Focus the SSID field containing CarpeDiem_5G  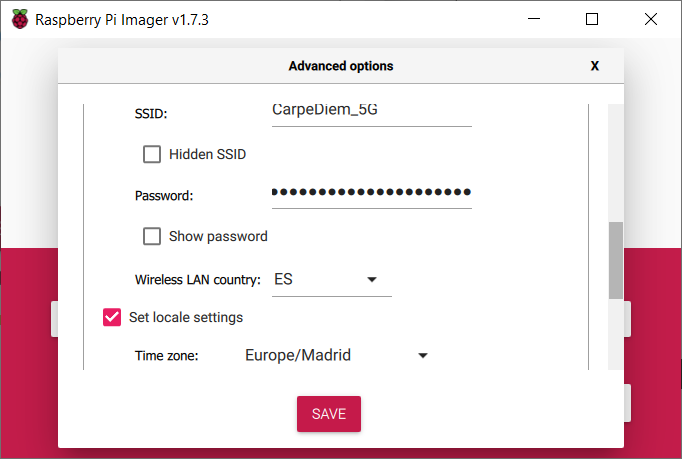click(x=372, y=114)
